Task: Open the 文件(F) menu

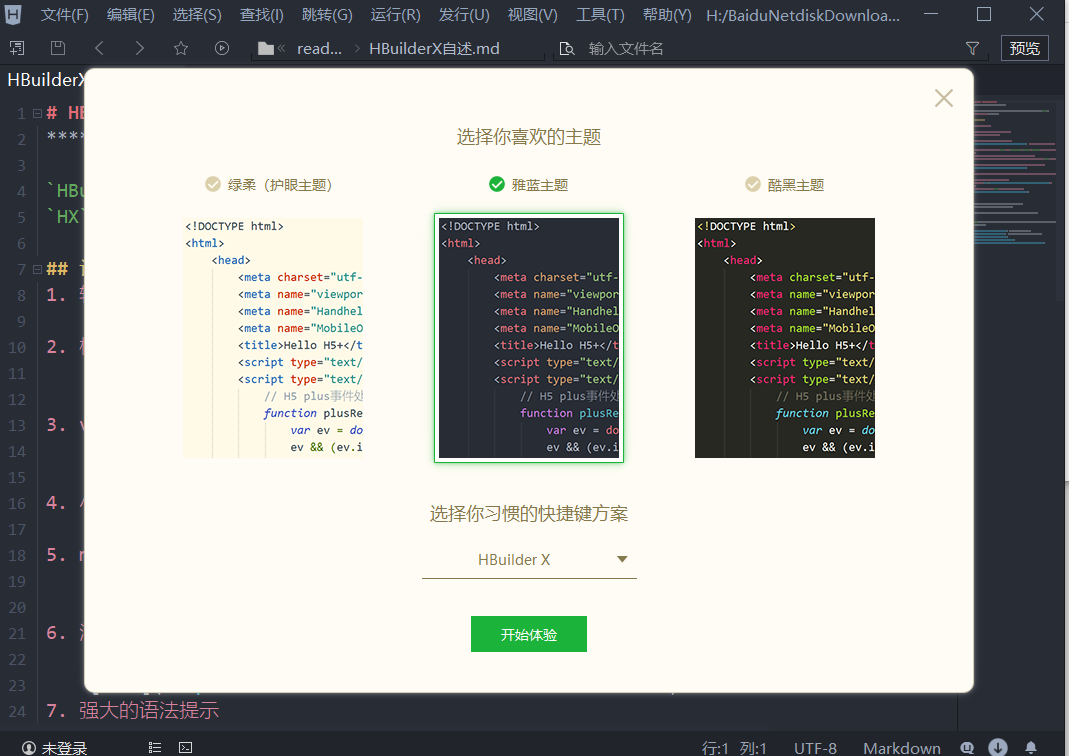Action: point(65,15)
